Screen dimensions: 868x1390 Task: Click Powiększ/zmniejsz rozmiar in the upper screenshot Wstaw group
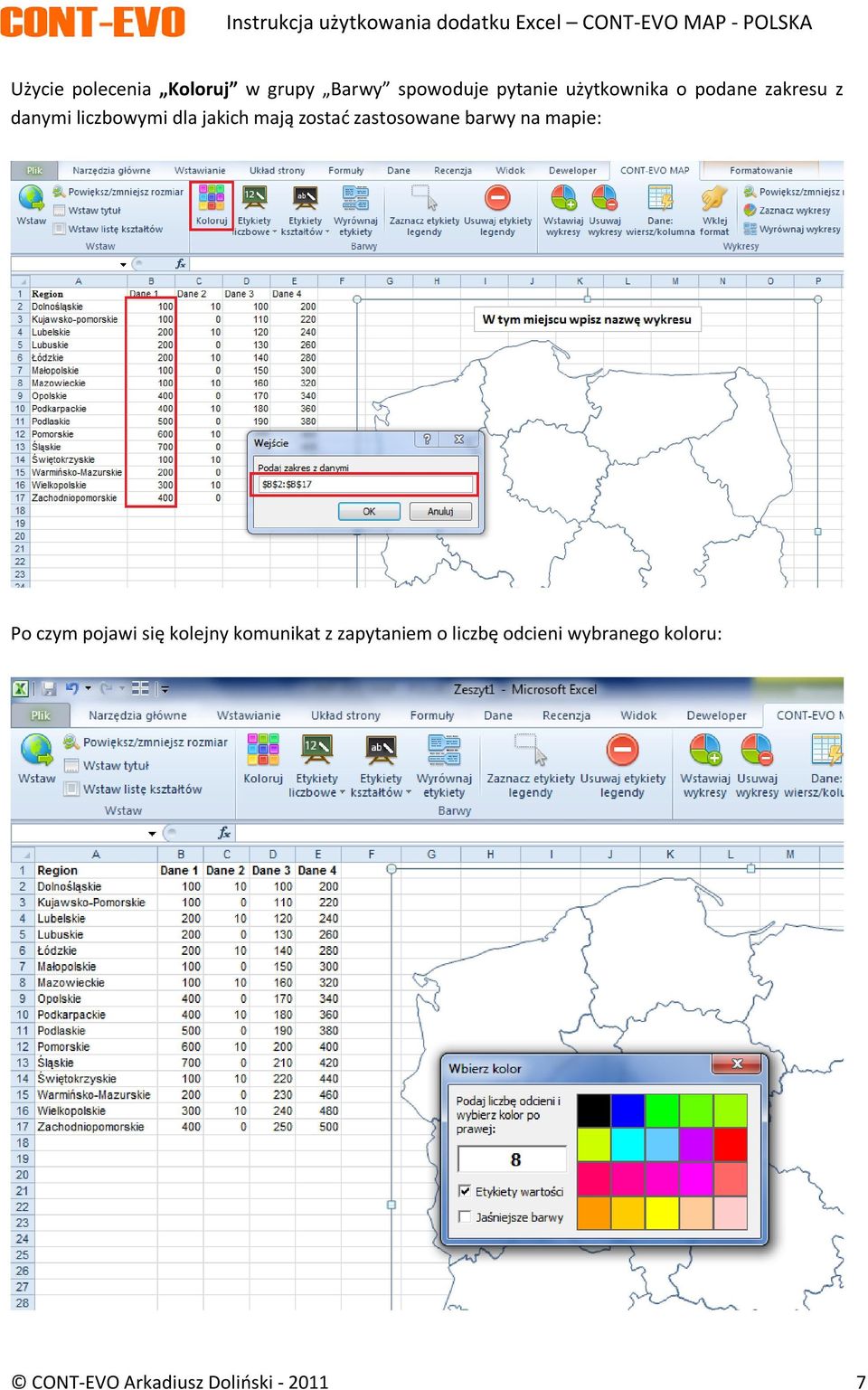click(118, 192)
